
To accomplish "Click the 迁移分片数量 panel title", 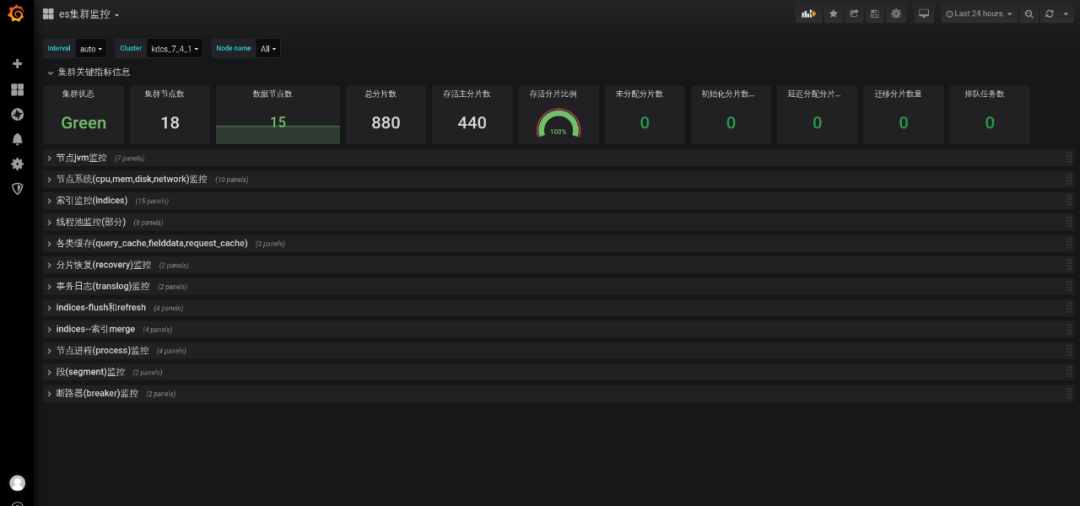I will tap(898, 94).
